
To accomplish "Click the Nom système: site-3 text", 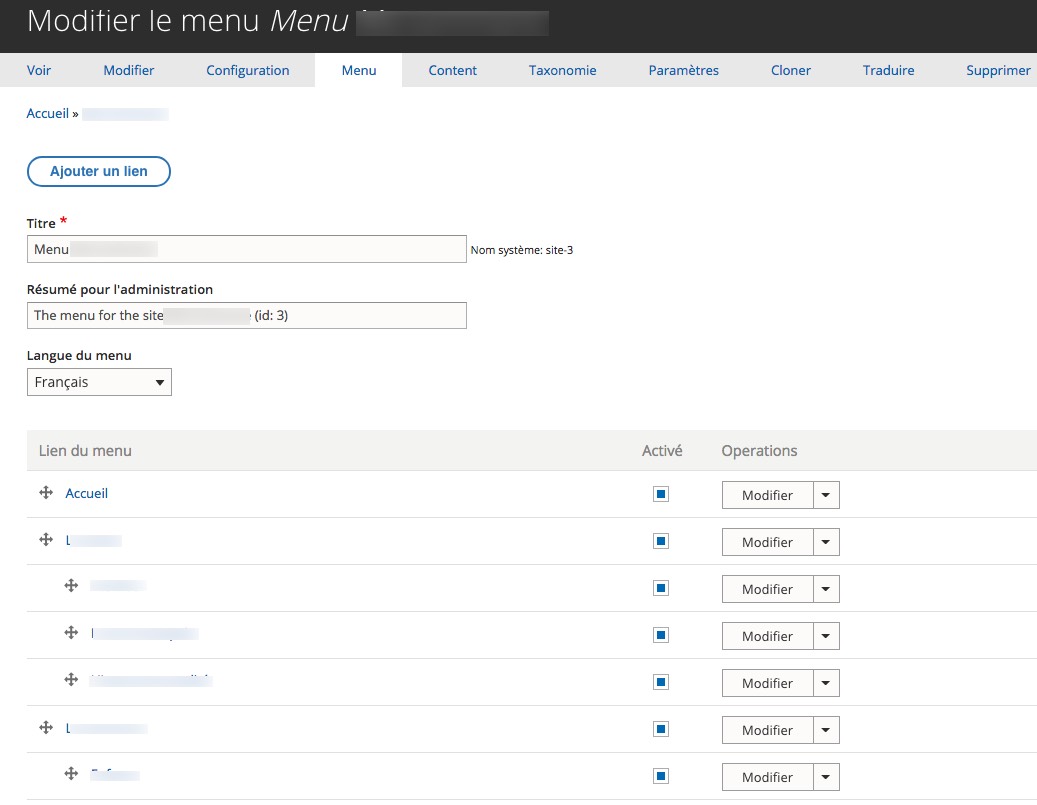I will click(x=522, y=250).
